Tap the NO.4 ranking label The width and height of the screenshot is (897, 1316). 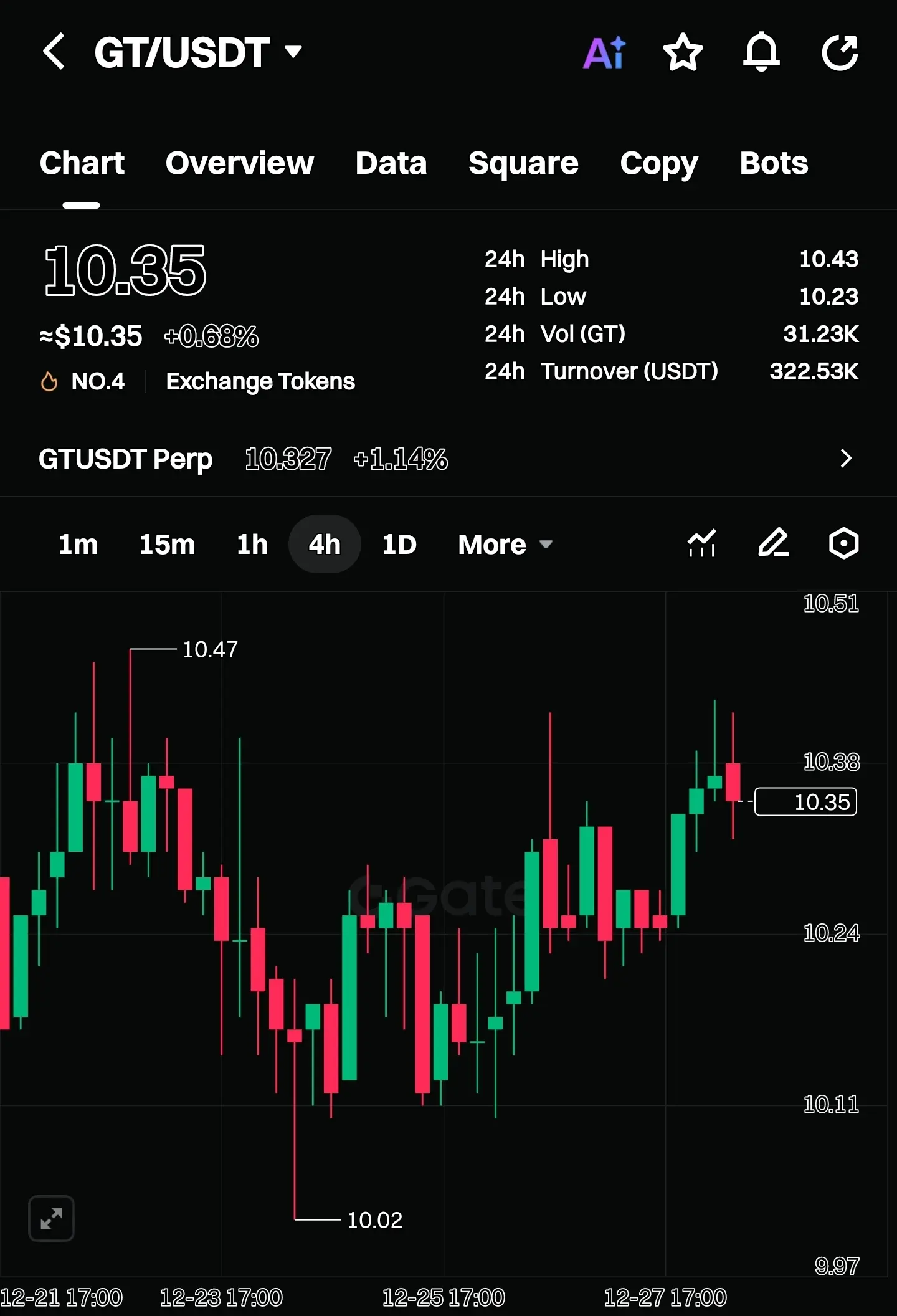(x=98, y=381)
